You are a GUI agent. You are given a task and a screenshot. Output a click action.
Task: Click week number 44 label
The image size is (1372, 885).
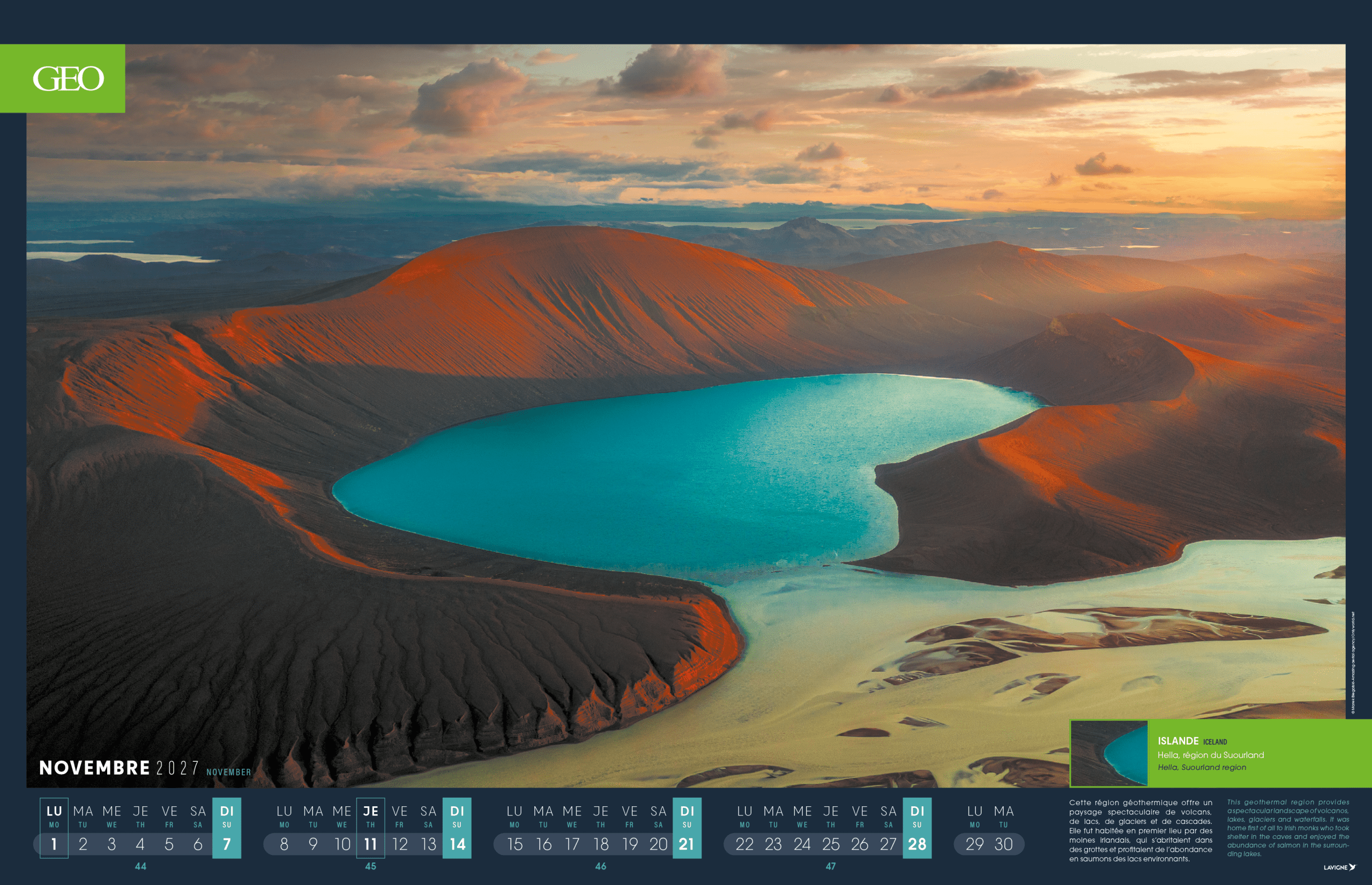point(140,866)
